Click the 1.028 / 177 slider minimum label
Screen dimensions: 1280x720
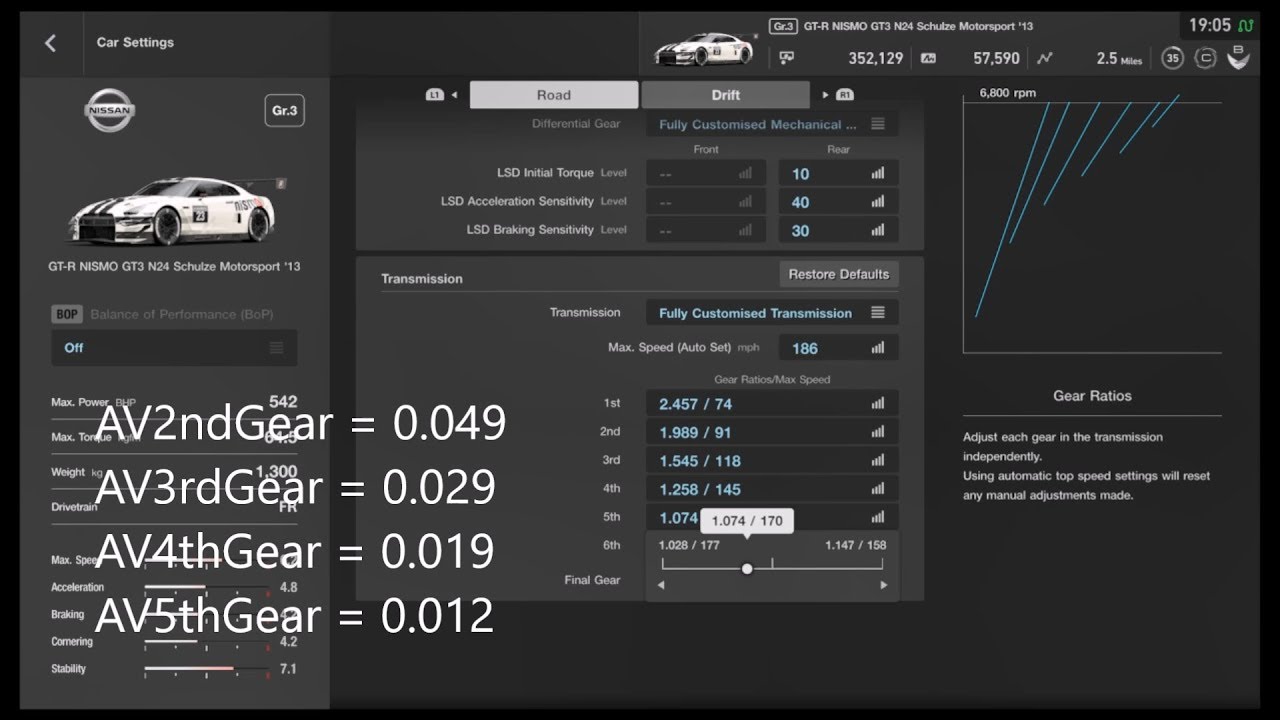(x=688, y=545)
